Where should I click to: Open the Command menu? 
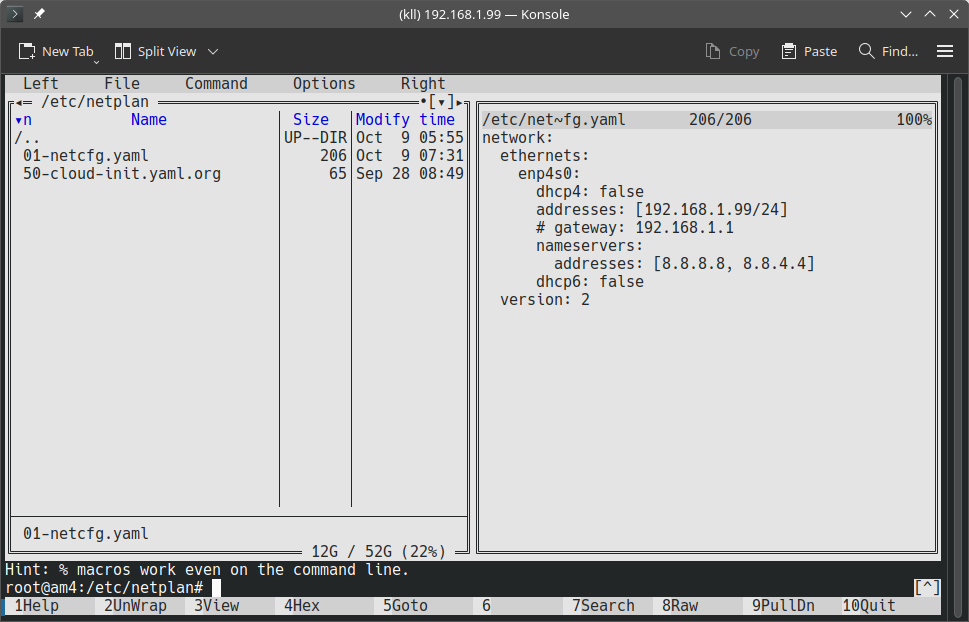point(216,84)
